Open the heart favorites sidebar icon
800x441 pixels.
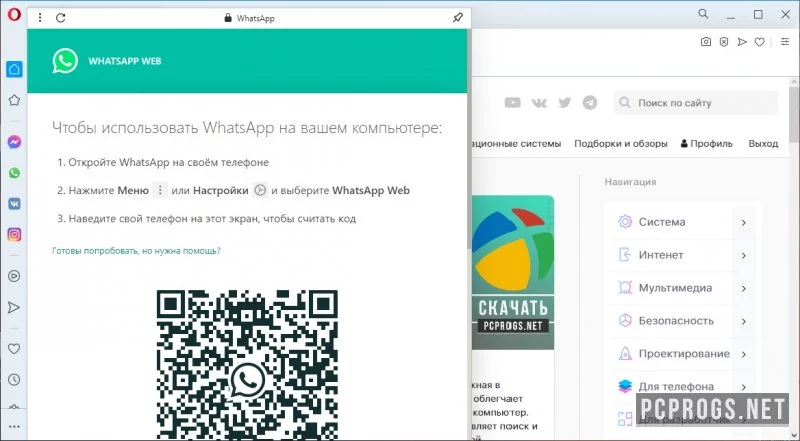click(14, 349)
